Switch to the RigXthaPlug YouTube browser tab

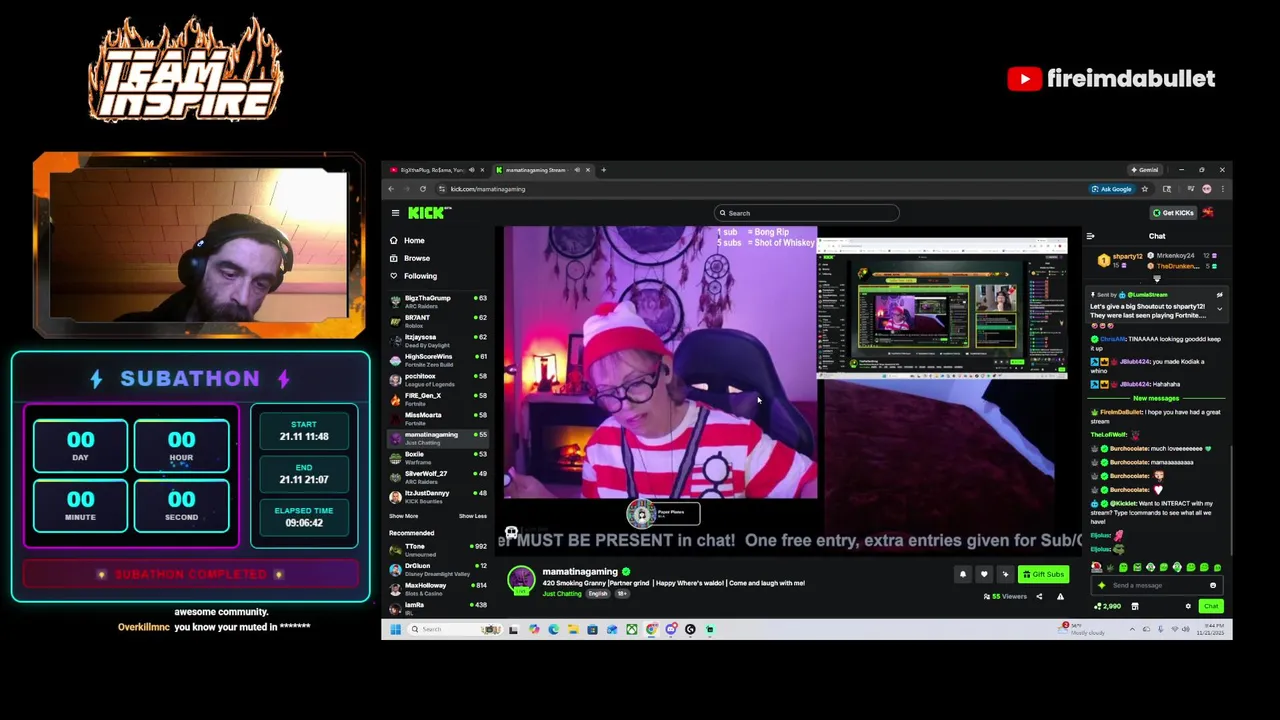click(x=433, y=170)
